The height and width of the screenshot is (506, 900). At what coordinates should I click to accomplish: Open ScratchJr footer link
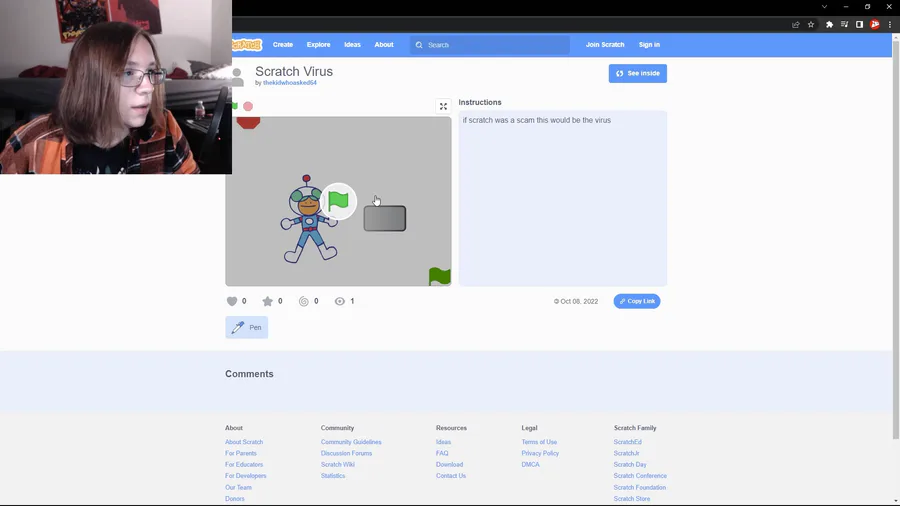(626, 453)
